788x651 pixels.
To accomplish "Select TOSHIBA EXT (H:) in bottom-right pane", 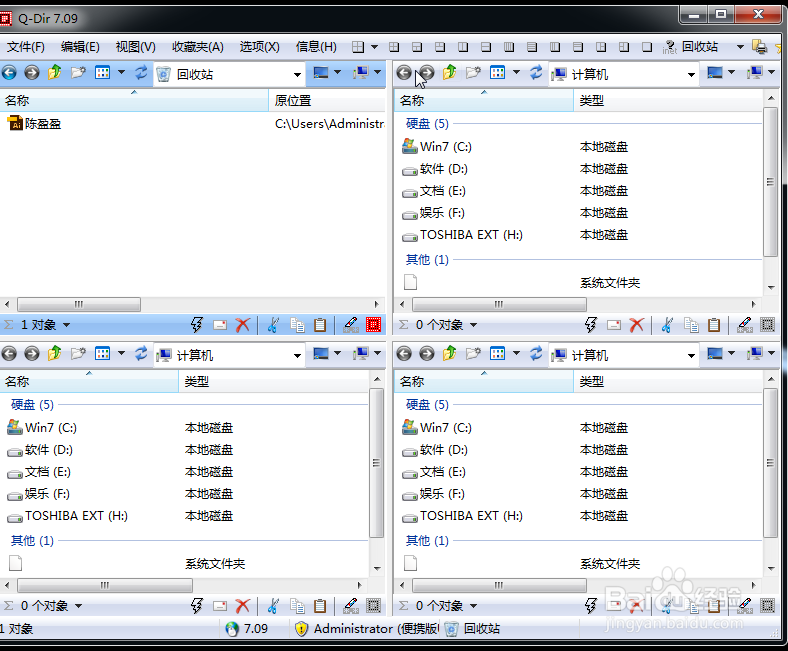I will [462, 516].
